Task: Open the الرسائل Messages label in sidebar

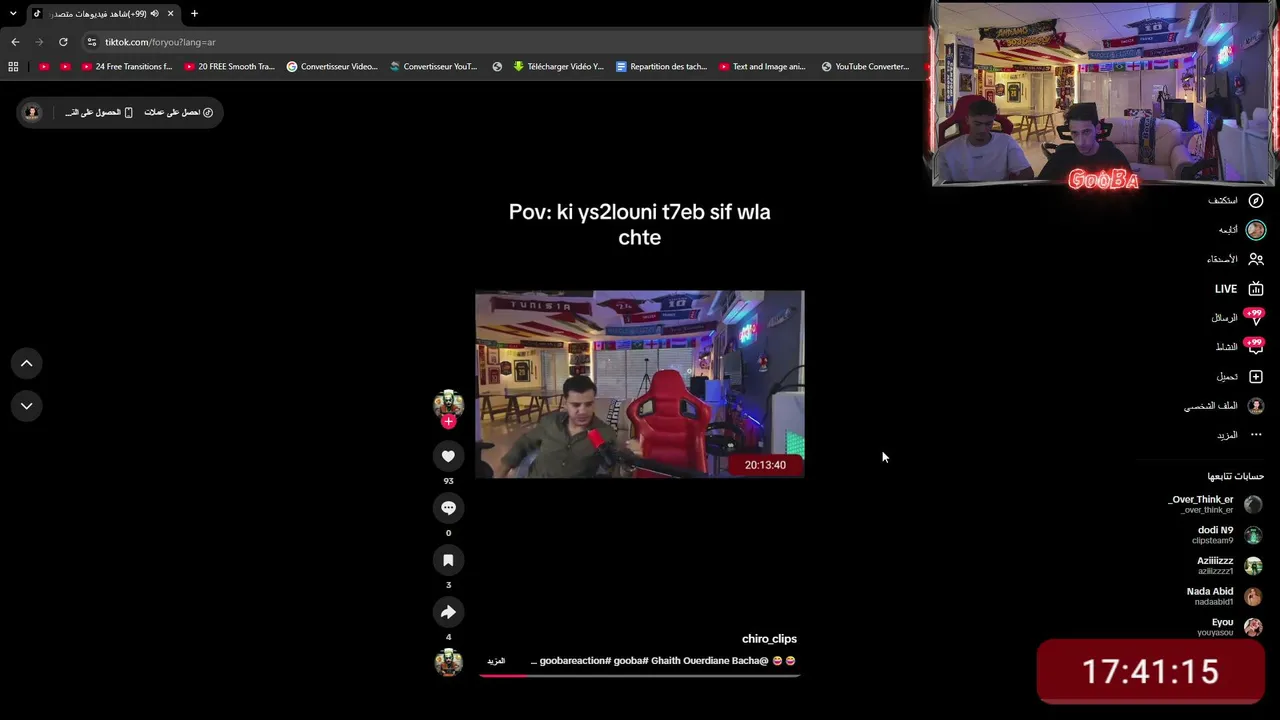Action: point(1225,318)
